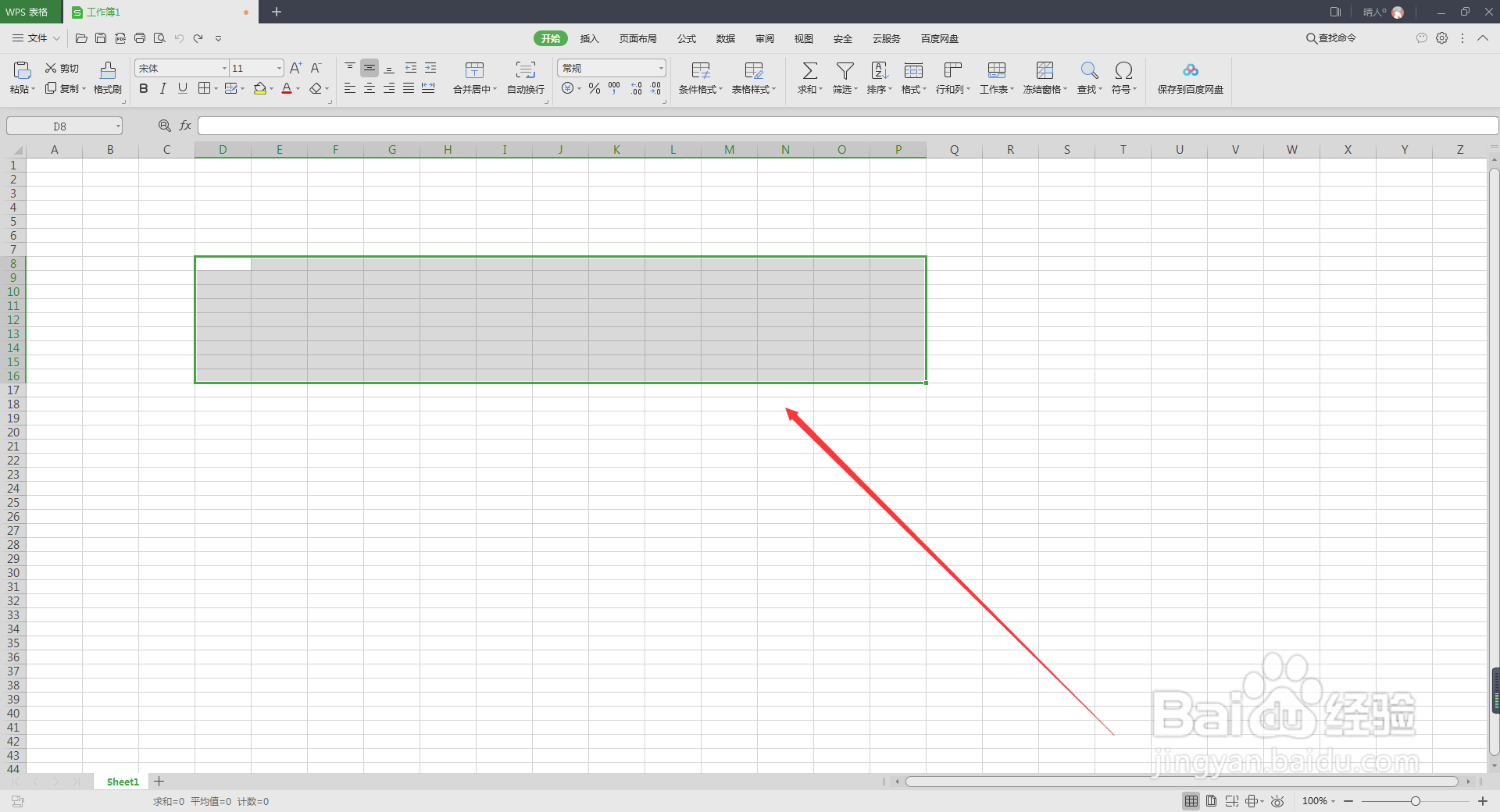The height and width of the screenshot is (812, 1500).
Task: Open the font name dropdown (宋体)
Action: (x=224, y=68)
